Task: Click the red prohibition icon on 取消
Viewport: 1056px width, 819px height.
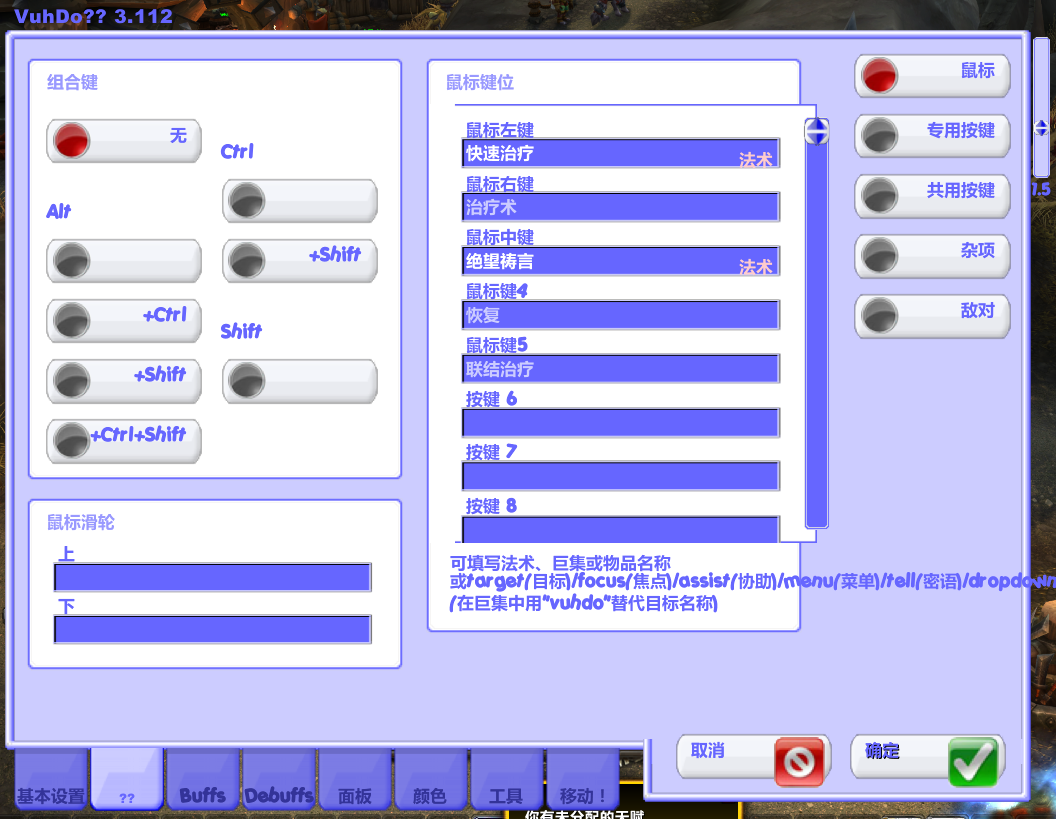Action: tap(801, 763)
